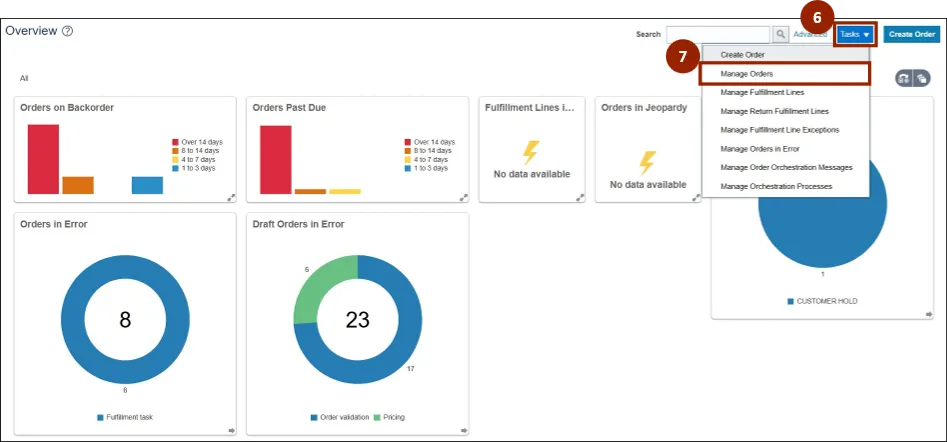Click red bar in Orders Past Due chart
Viewport: 947px width, 442px height.
pos(276,160)
